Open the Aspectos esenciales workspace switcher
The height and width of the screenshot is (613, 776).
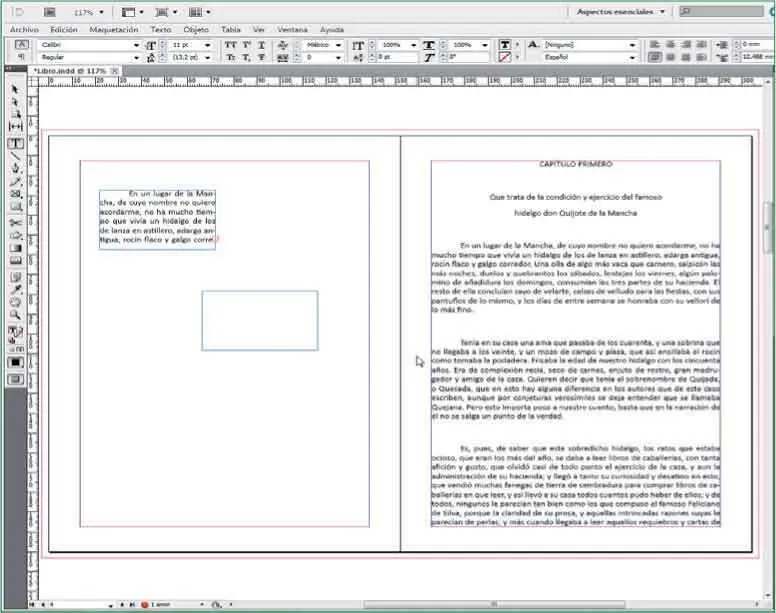[621, 11]
